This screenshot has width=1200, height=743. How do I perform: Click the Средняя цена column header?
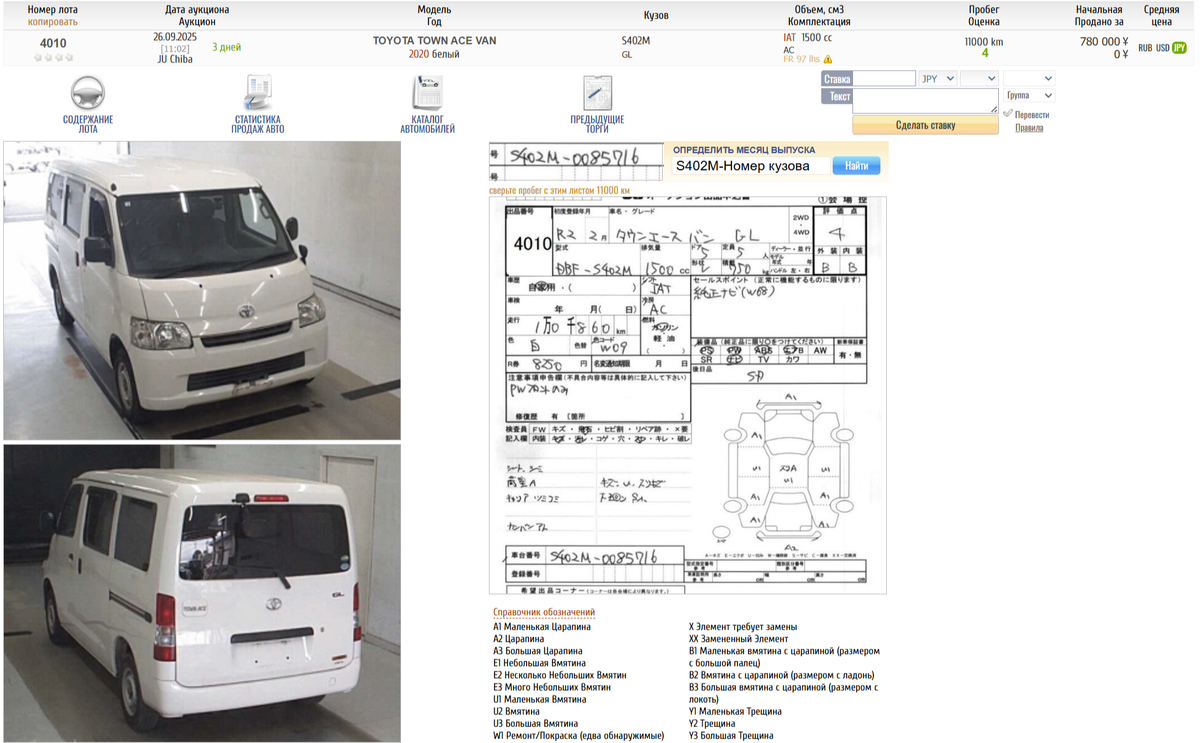[x=1161, y=15]
